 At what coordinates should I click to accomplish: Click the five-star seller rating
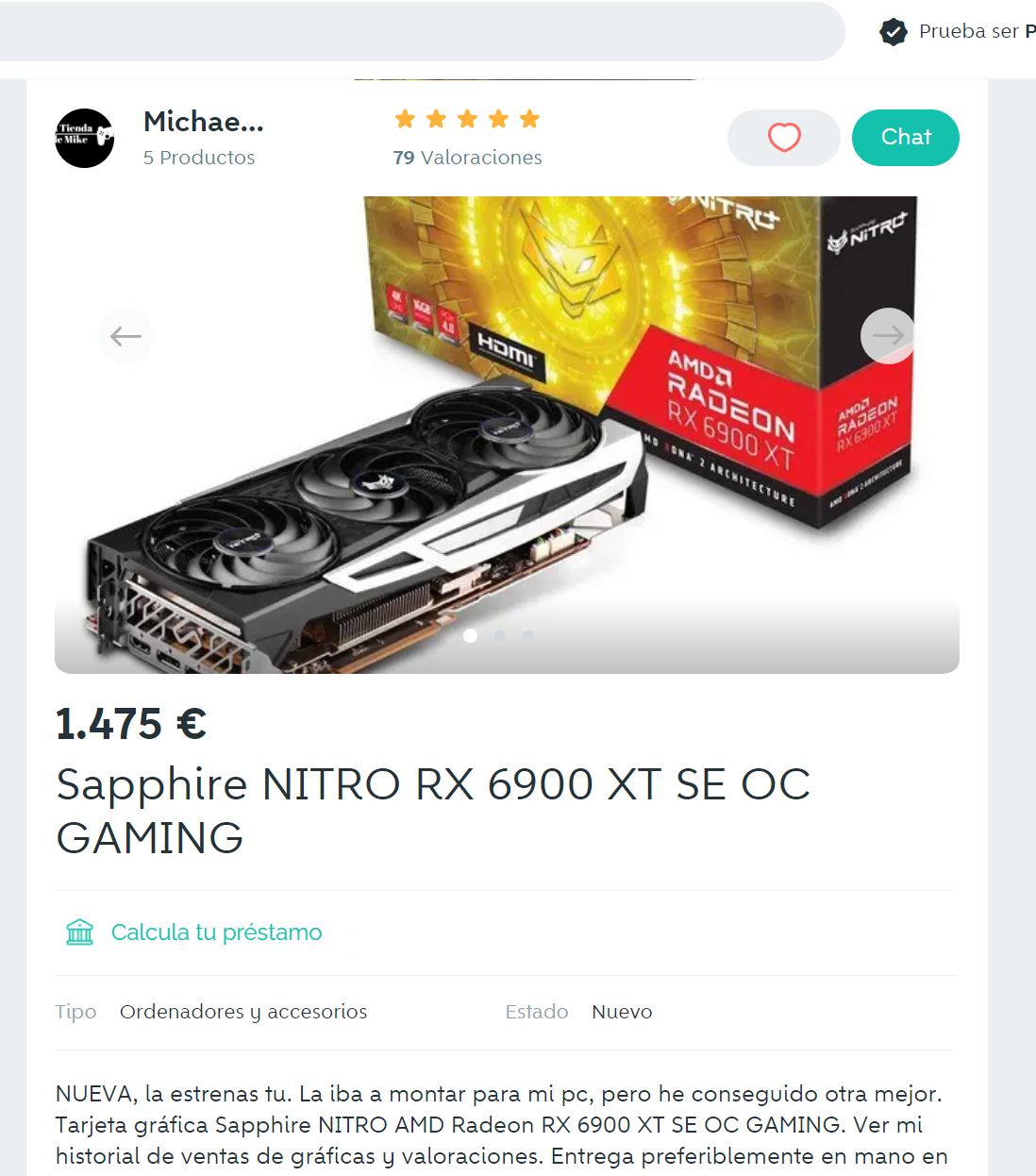pyautogui.click(x=467, y=119)
